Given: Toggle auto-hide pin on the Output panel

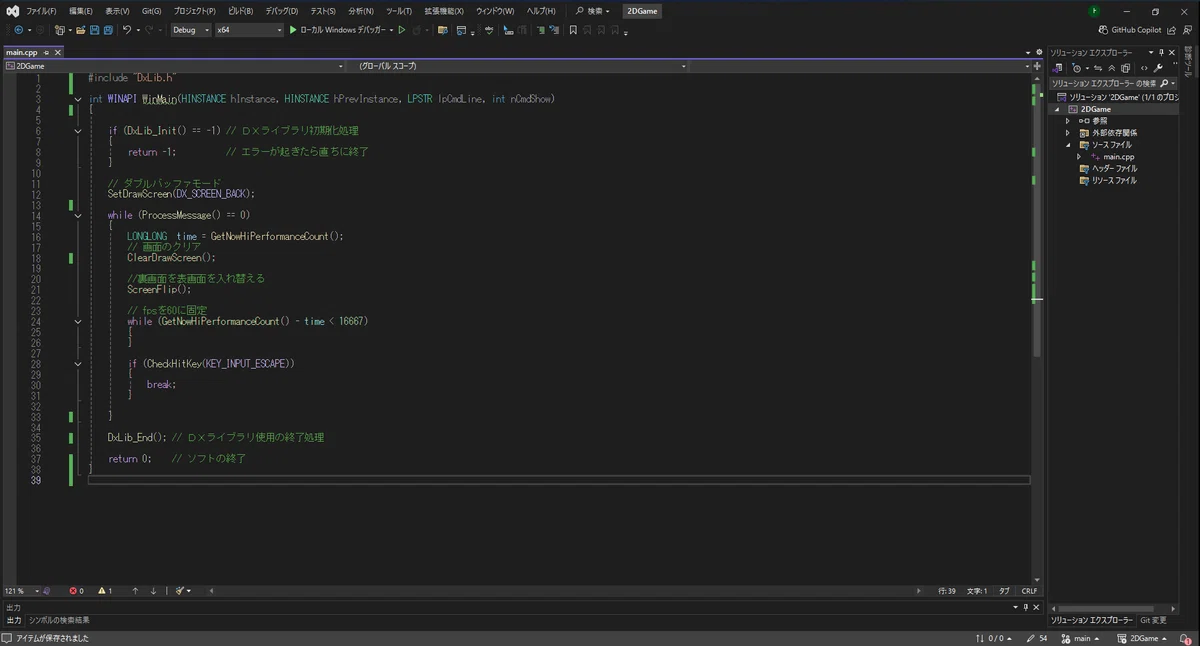Looking at the screenshot, I should (1026, 607).
